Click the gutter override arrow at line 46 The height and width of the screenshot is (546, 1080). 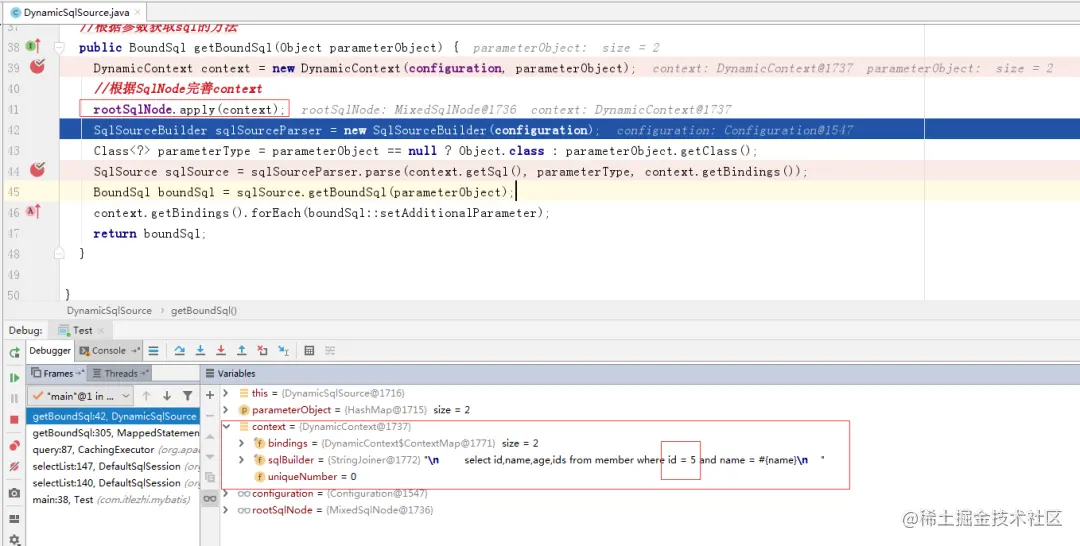(x=32, y=212)
